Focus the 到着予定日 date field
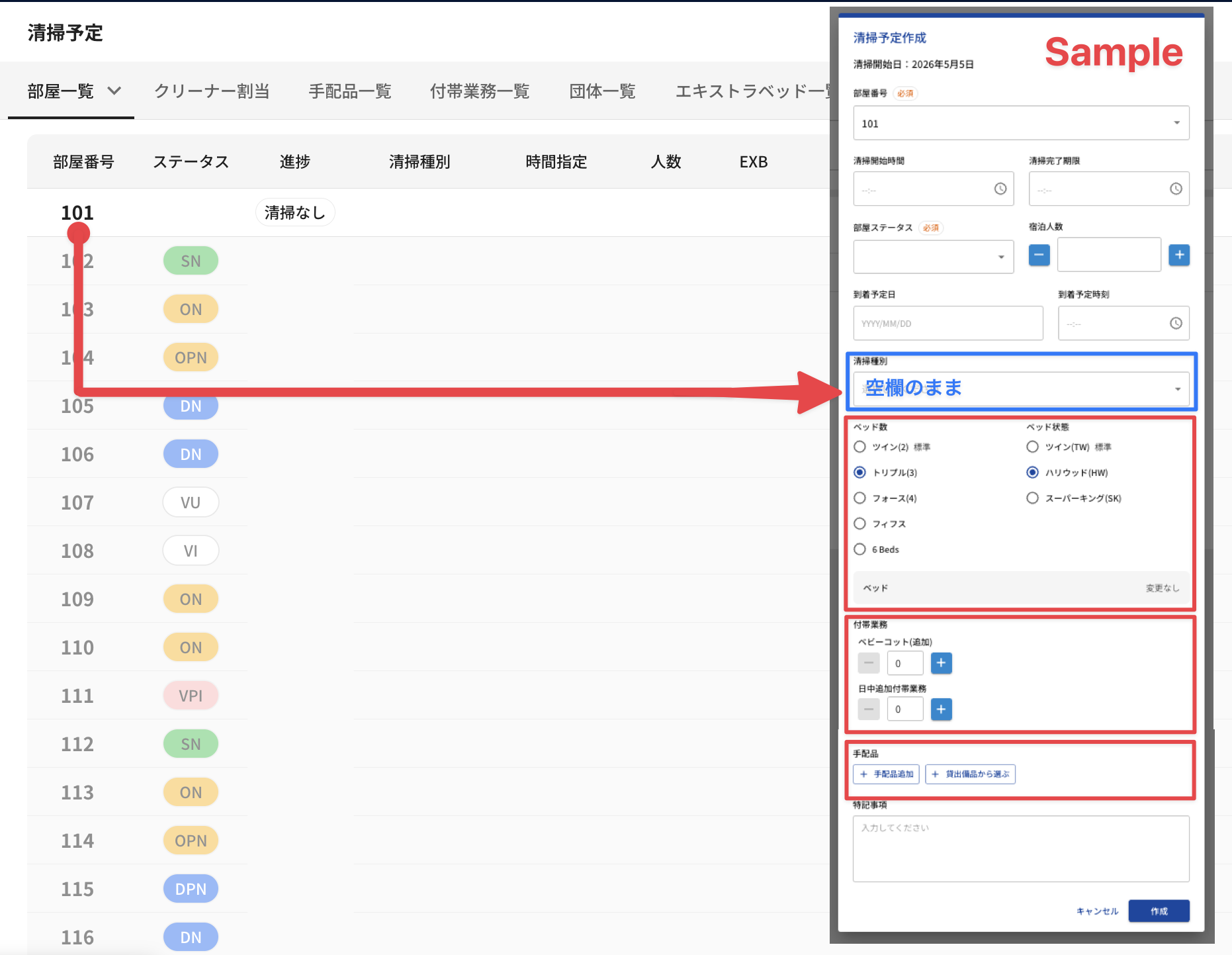 coord(948,324)
